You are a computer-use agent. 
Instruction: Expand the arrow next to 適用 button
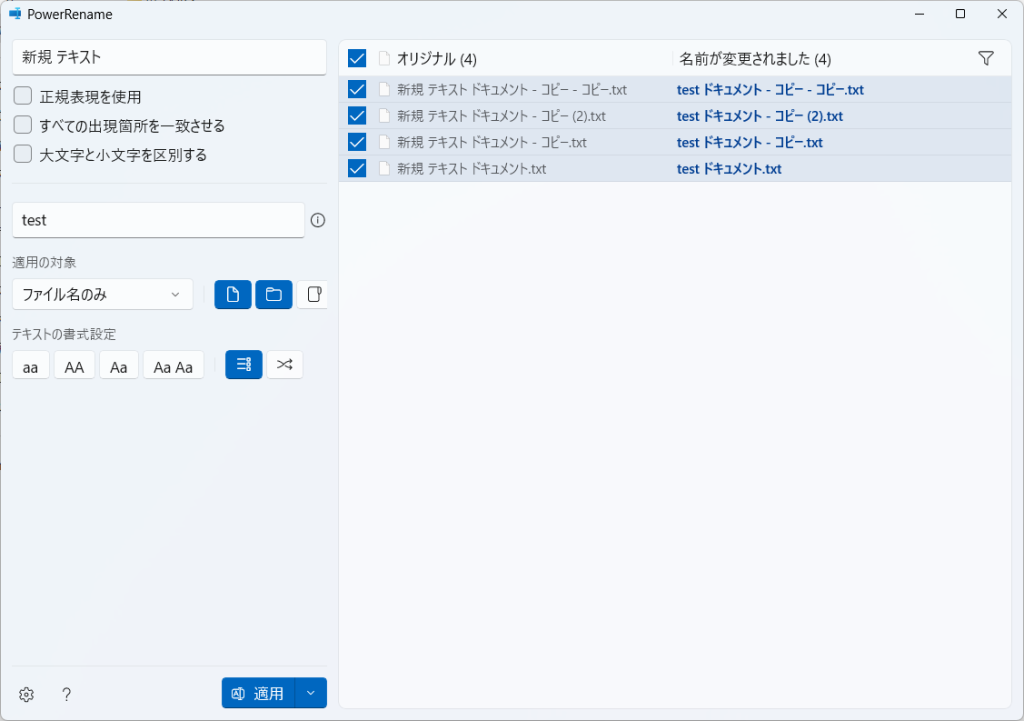click(312, 693)
